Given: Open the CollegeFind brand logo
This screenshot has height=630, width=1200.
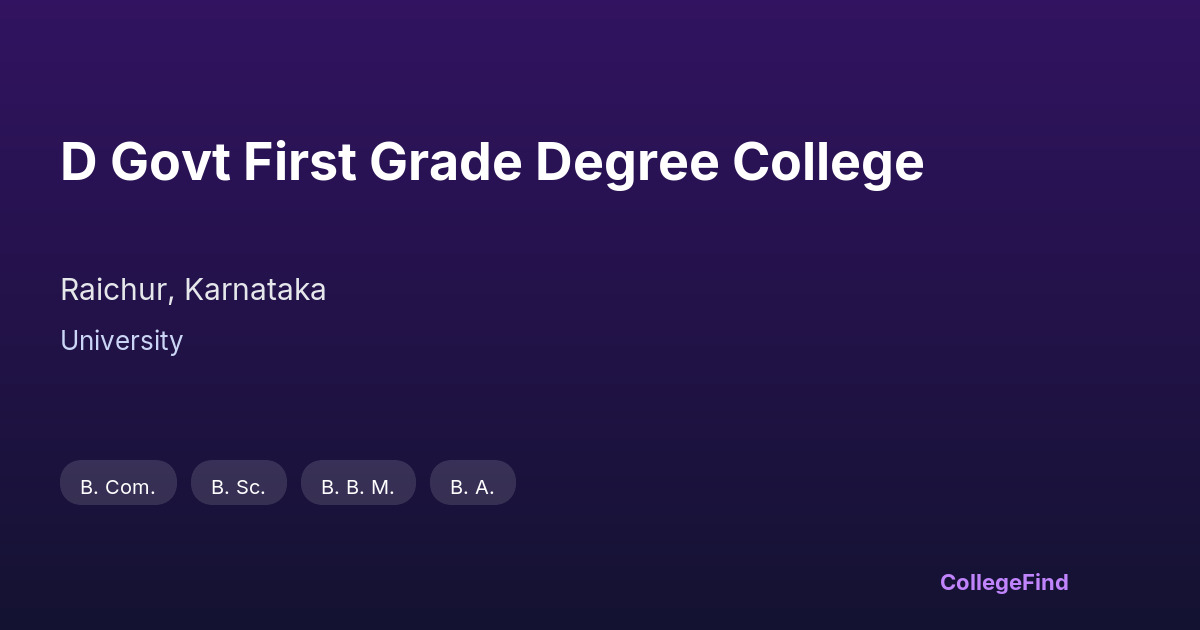Looking at the screenshot, I should pyautogui.click(x=1004, y=582).
